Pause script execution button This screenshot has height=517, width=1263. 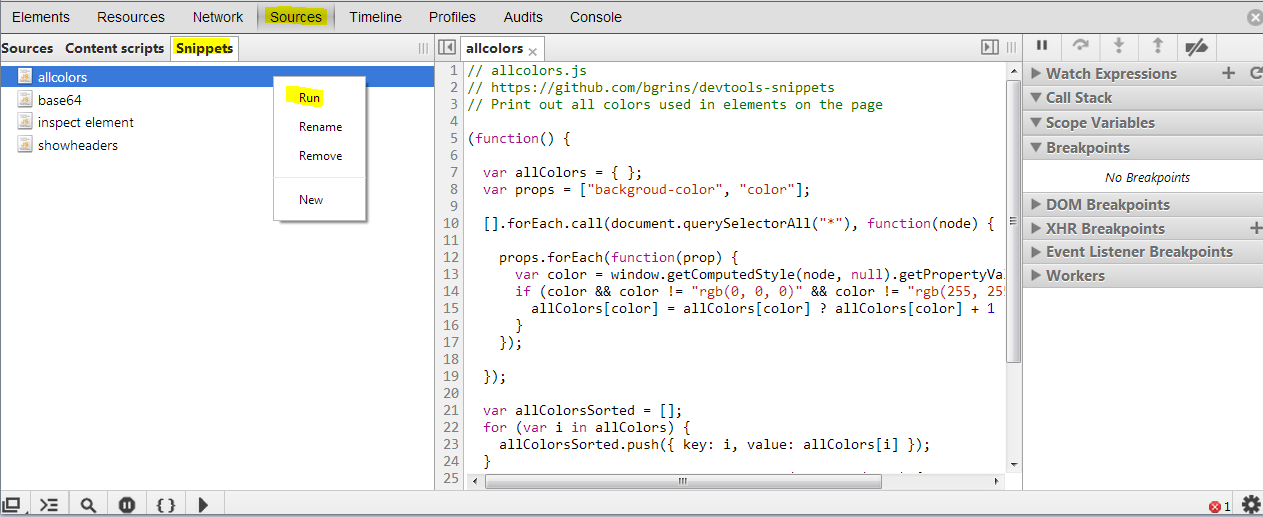(x=1042, y=46)
